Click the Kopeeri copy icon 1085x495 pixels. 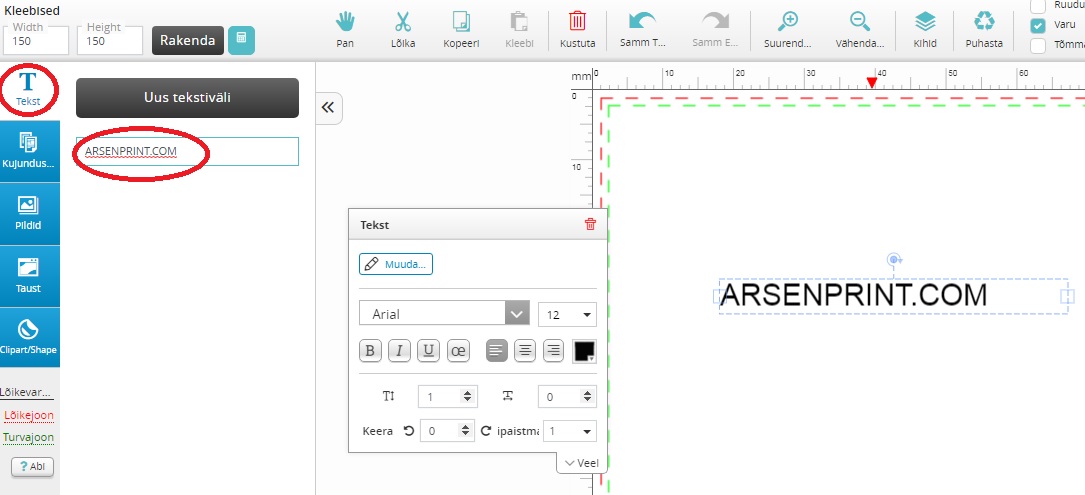coord(461,23)
